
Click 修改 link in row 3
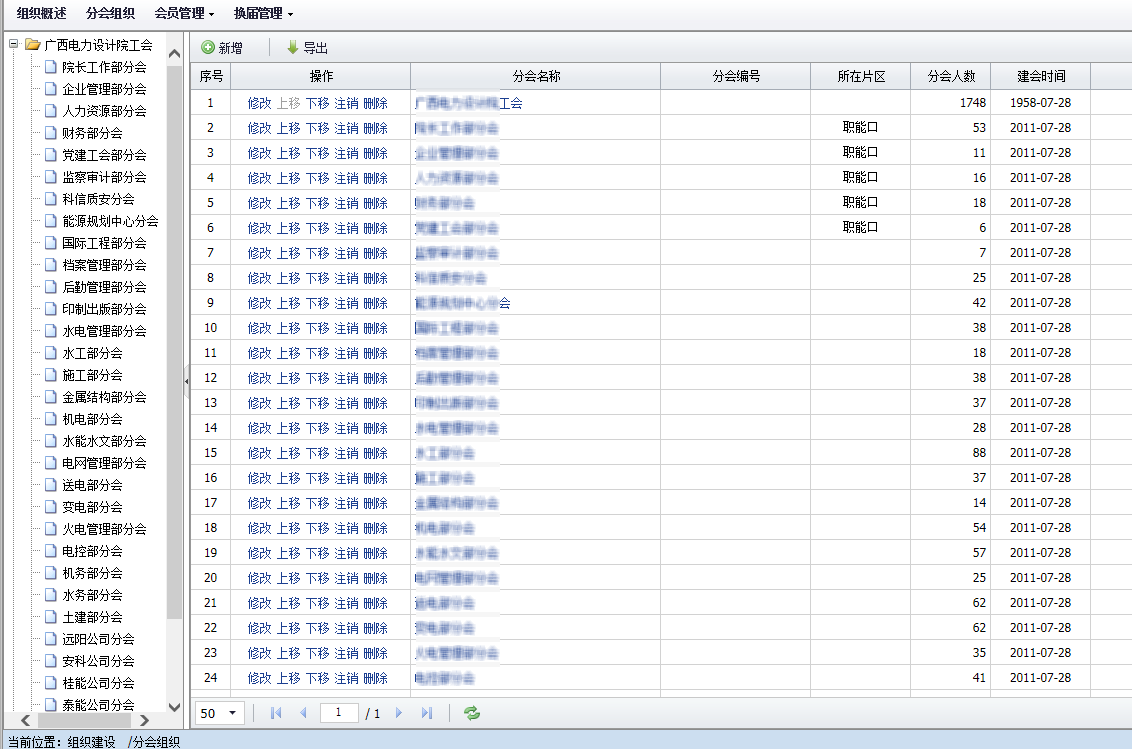pos(259,153)
